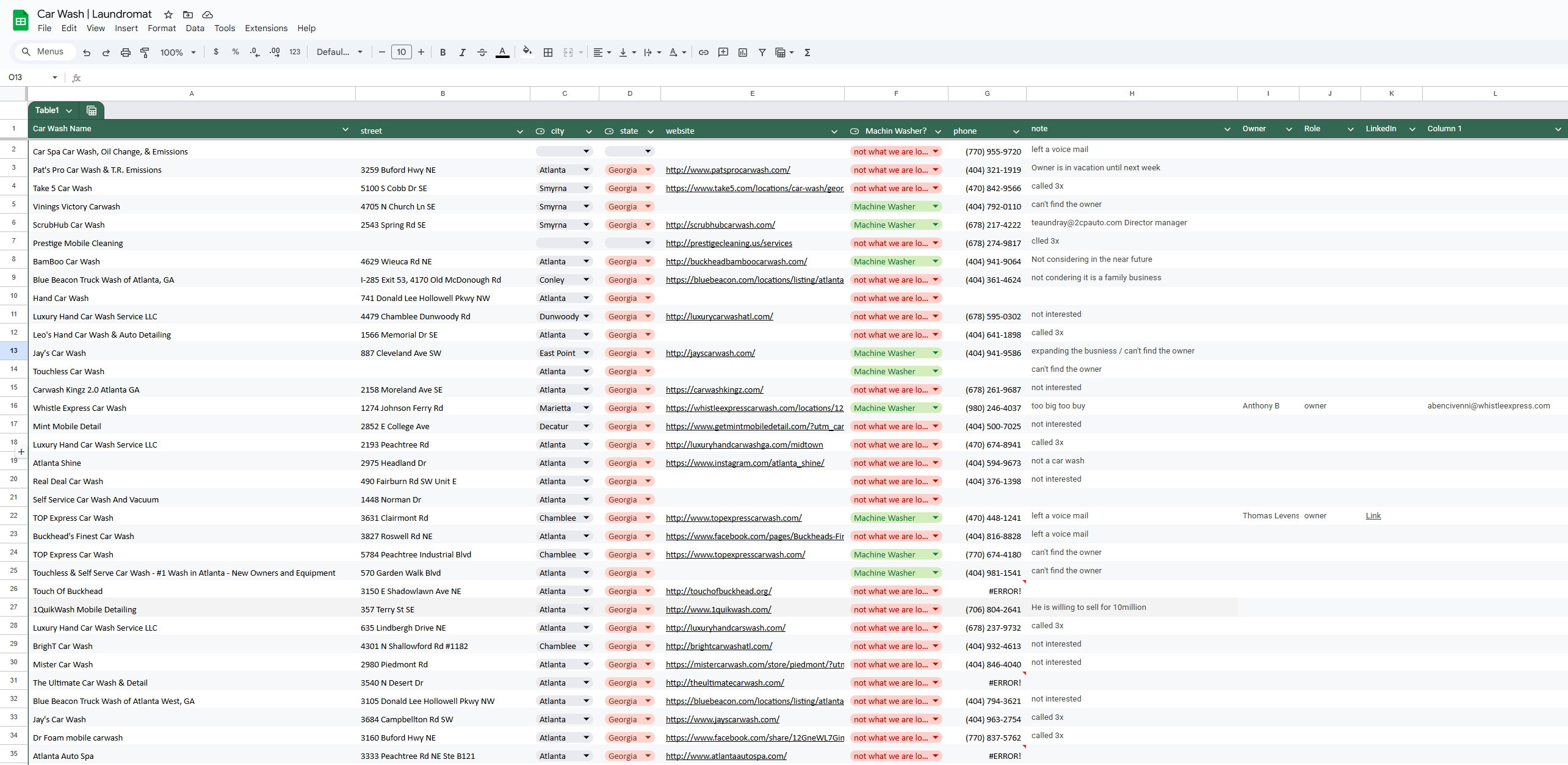
Task: Open the borders tool
Action: (548, 53)
